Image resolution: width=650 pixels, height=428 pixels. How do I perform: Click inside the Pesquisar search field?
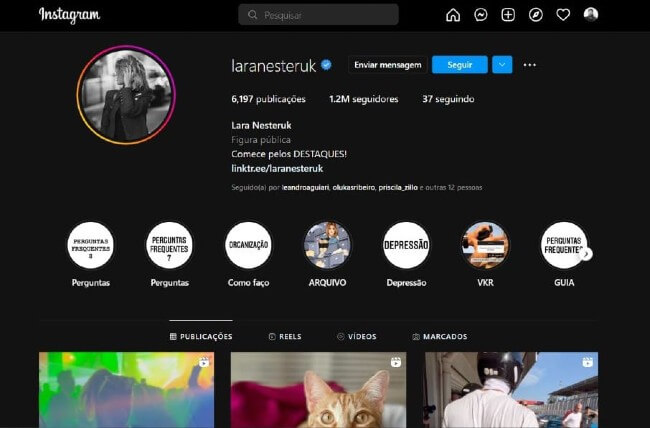(318, 15)
